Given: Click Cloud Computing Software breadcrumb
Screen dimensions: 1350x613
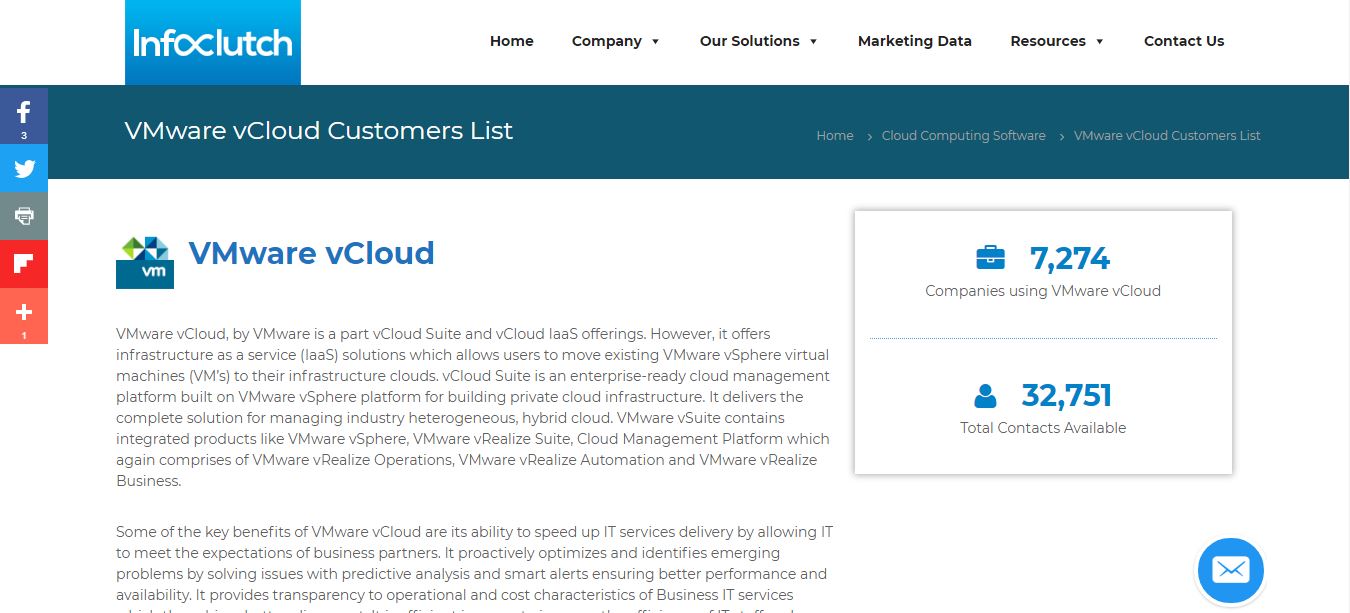Looking at the screenshot, I should tap(964, 136).
